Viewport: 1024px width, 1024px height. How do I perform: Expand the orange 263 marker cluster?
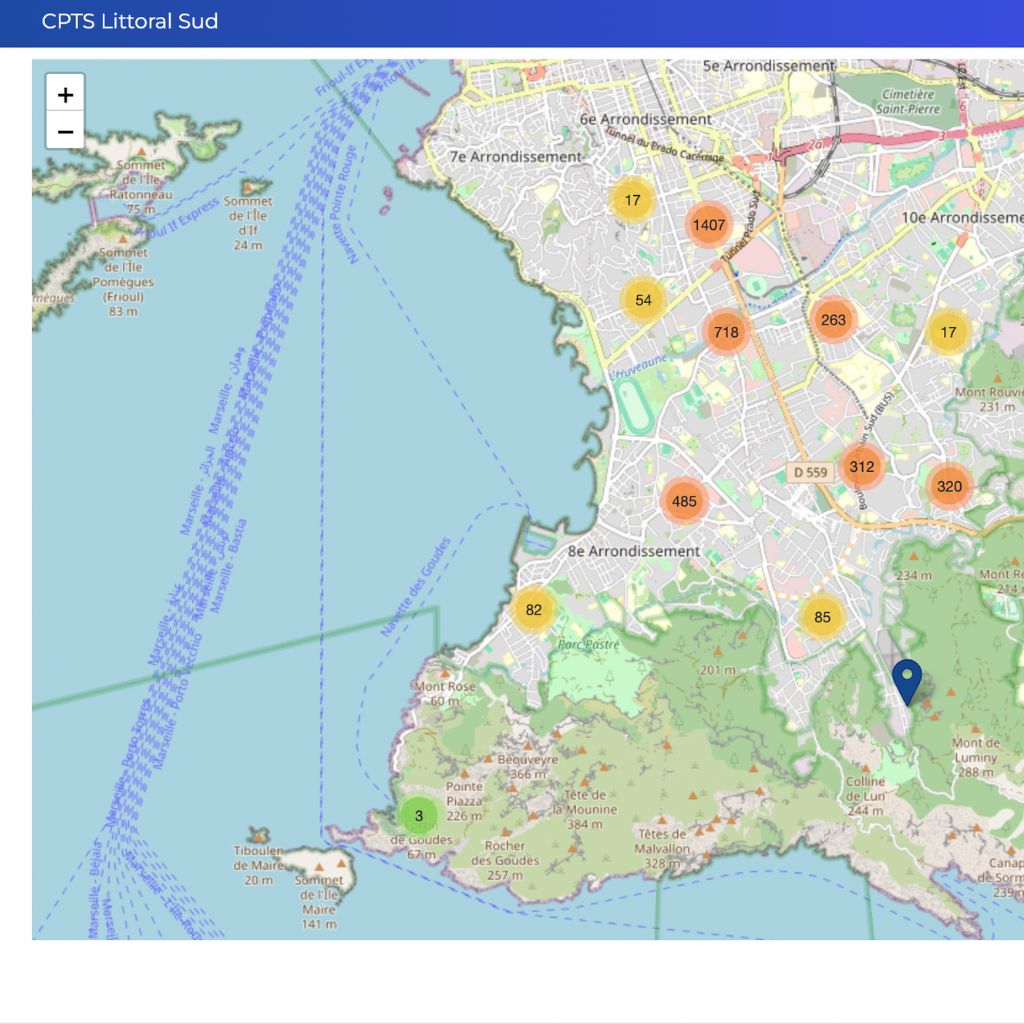point(832,320)
